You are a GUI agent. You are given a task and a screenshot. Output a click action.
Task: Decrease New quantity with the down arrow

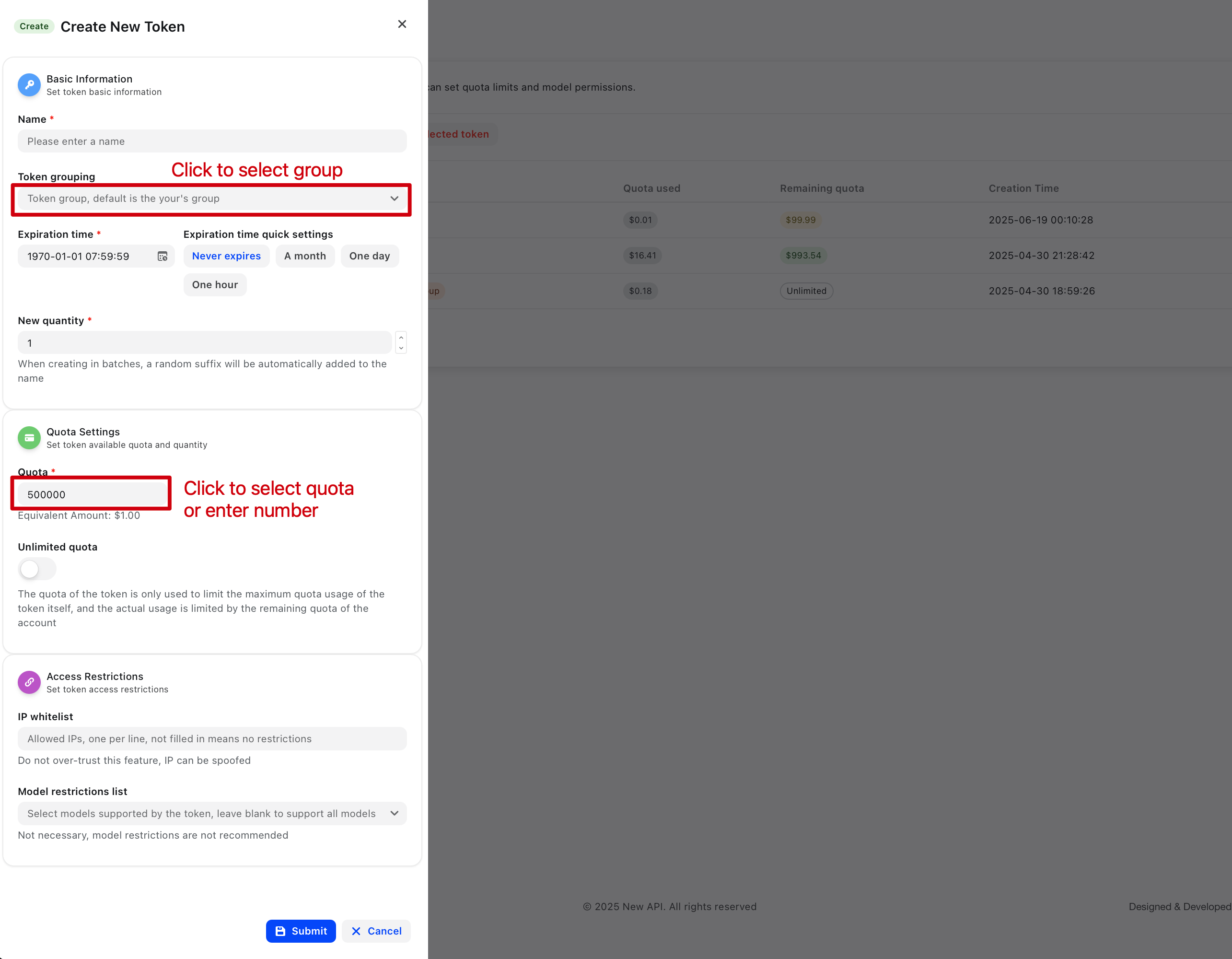click(401, 348)
